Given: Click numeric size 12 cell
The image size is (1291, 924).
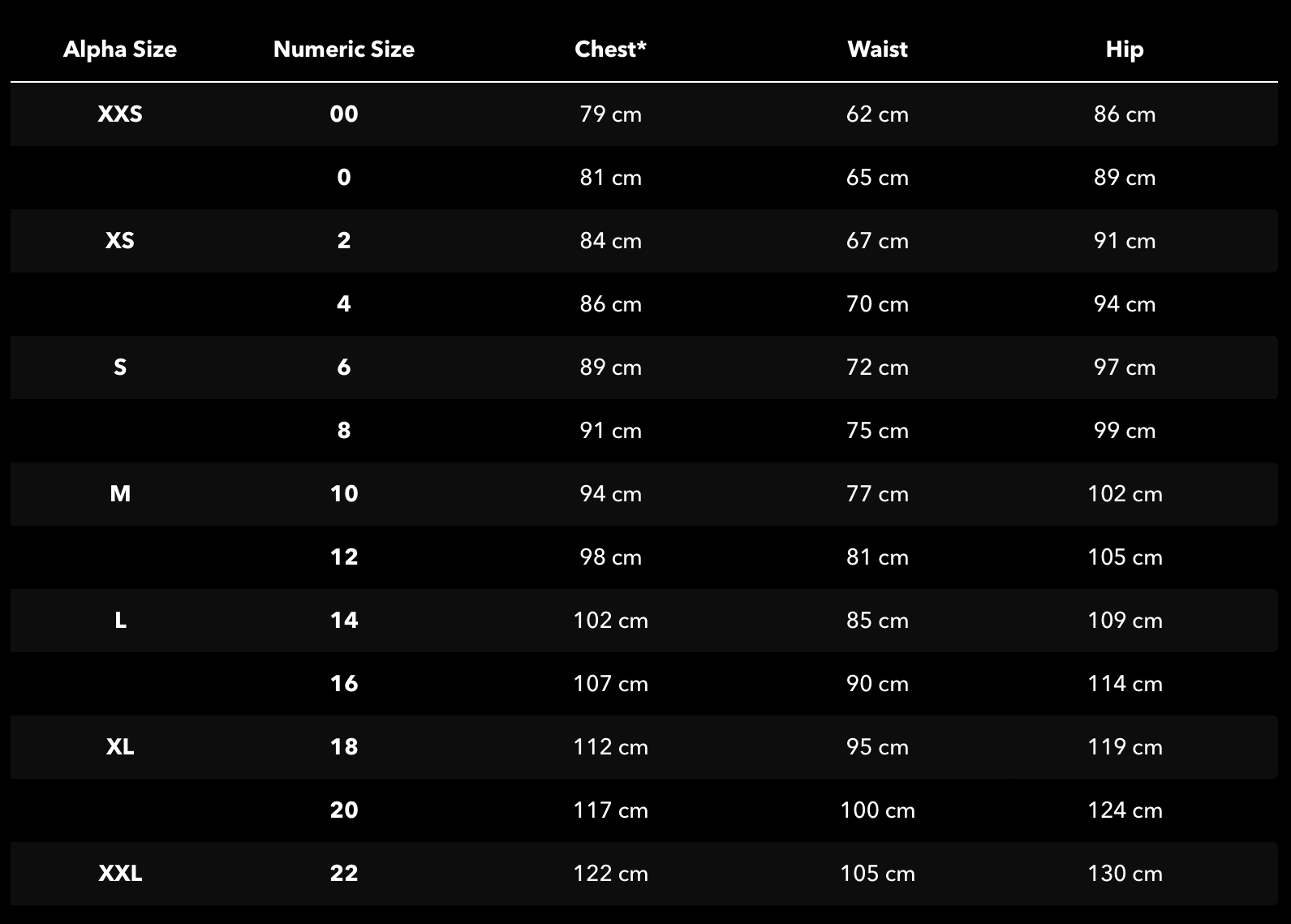Looking at the screenshot, I should click(344, 557).
